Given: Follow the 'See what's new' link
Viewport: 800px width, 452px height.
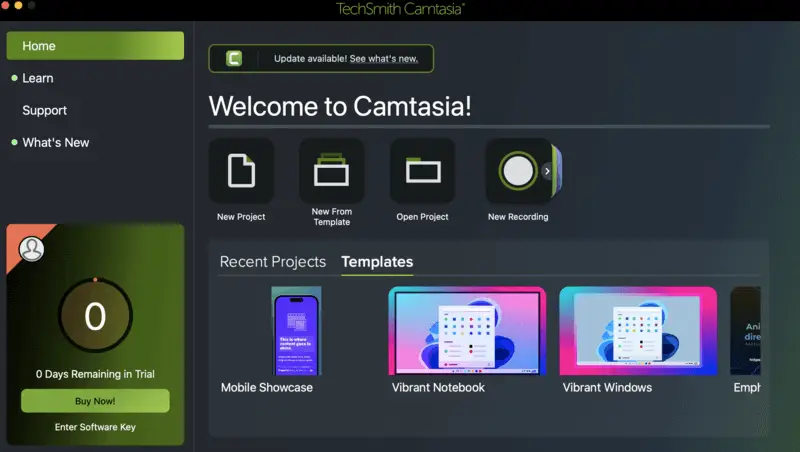Looking at the screenshot, I should click(384, 59).
